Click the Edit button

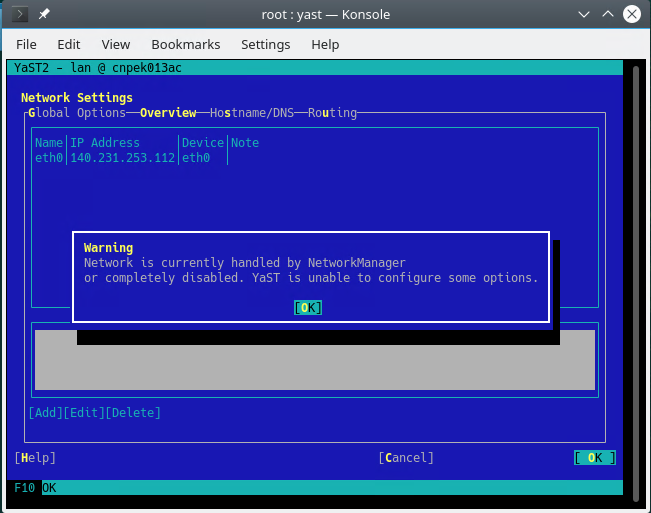coord(84,413)
